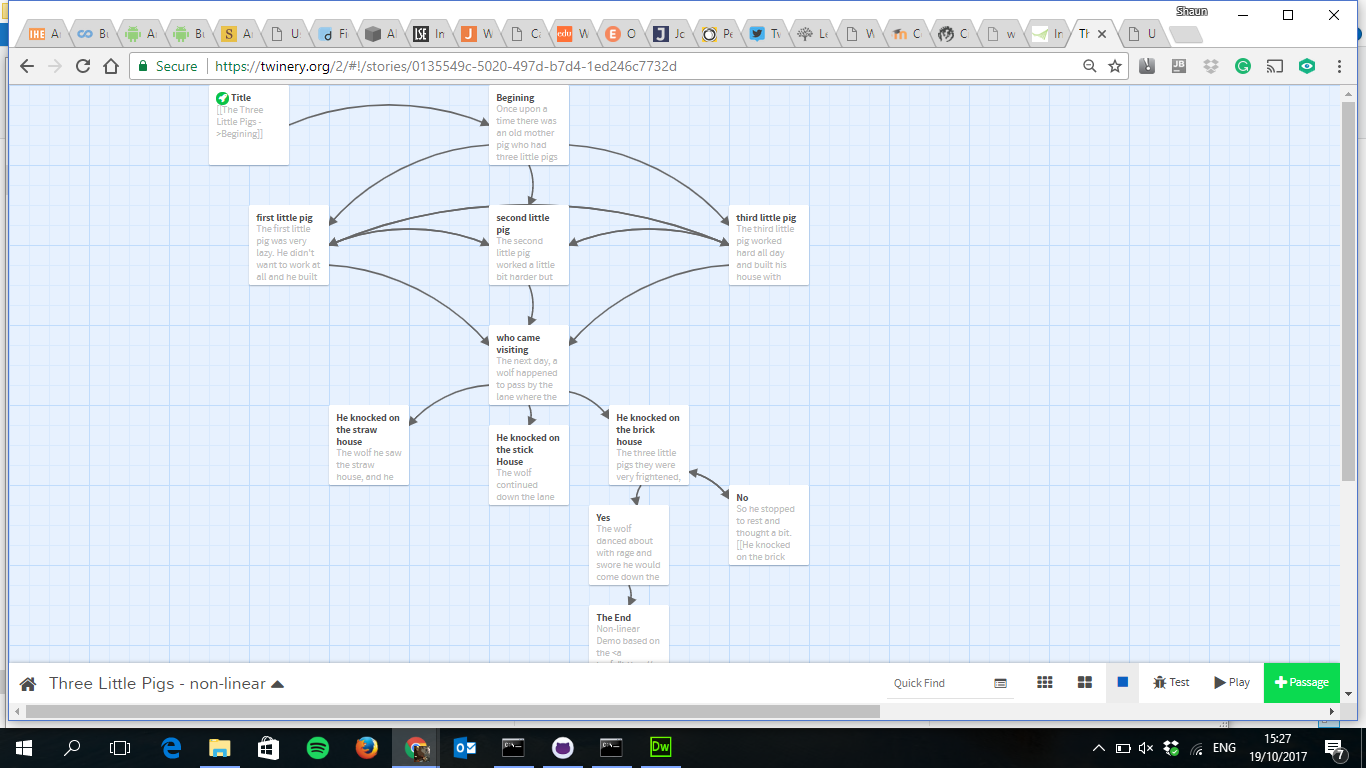Show passages as small icons grid view
This screenshot has height=768, width=1366.
point(1045,682)
